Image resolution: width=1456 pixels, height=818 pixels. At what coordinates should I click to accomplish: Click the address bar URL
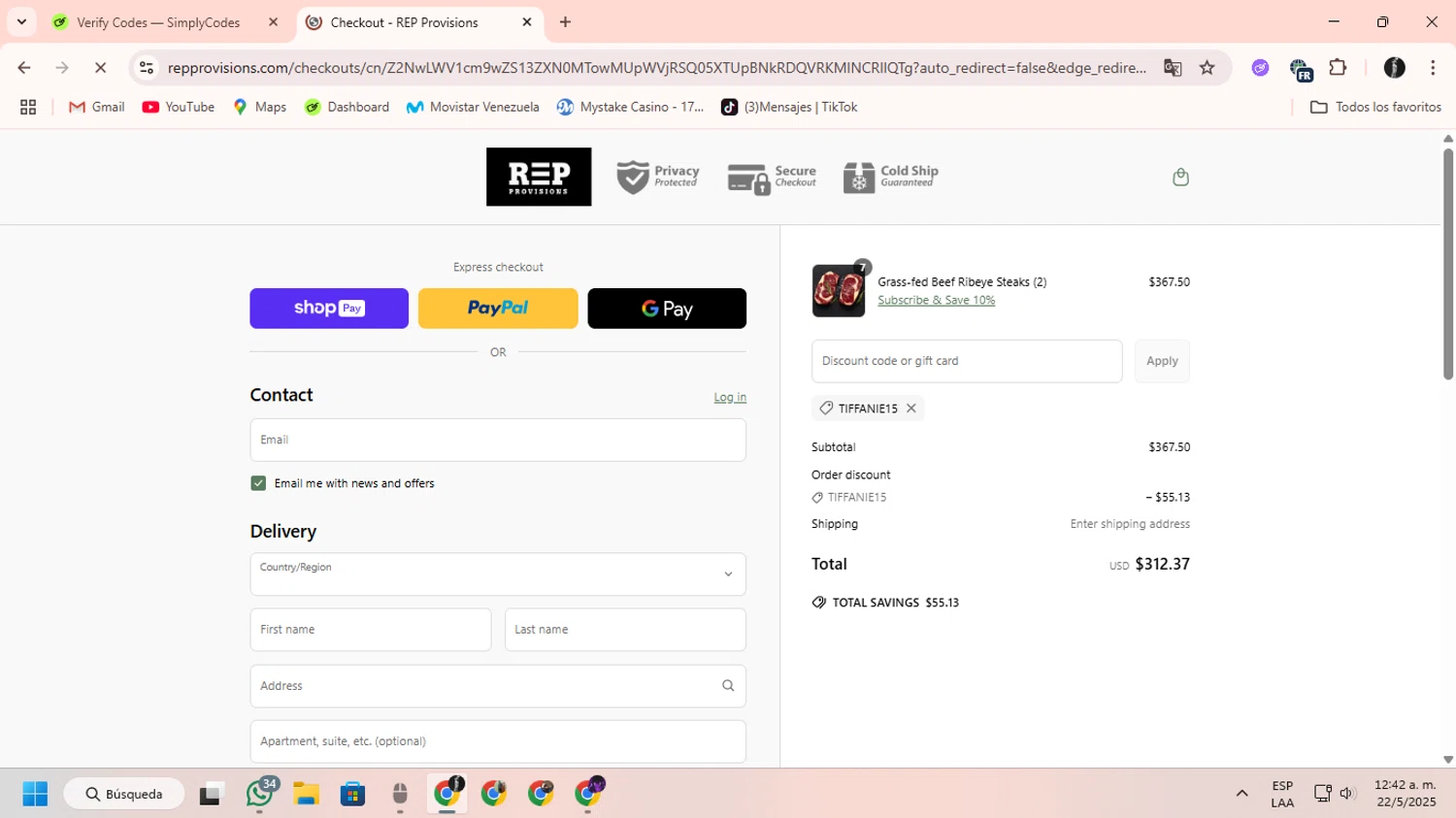(x=656, y=68)
